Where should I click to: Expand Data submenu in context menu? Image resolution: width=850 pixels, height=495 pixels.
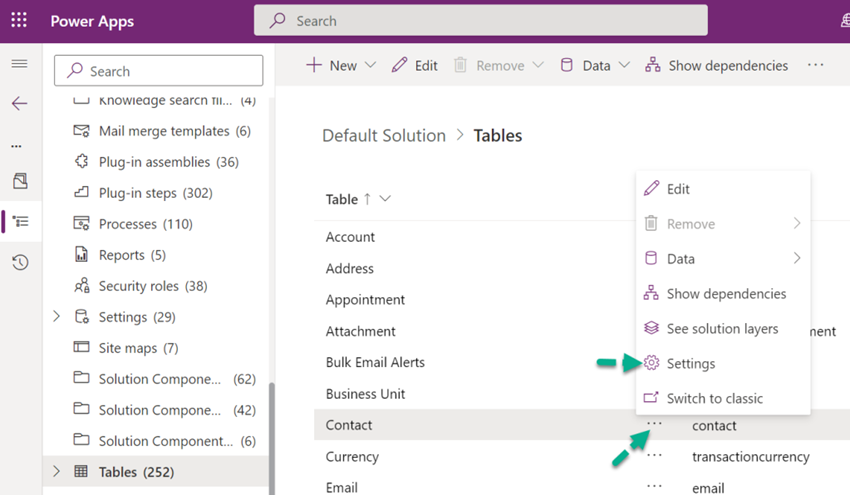tap(723, 259)
